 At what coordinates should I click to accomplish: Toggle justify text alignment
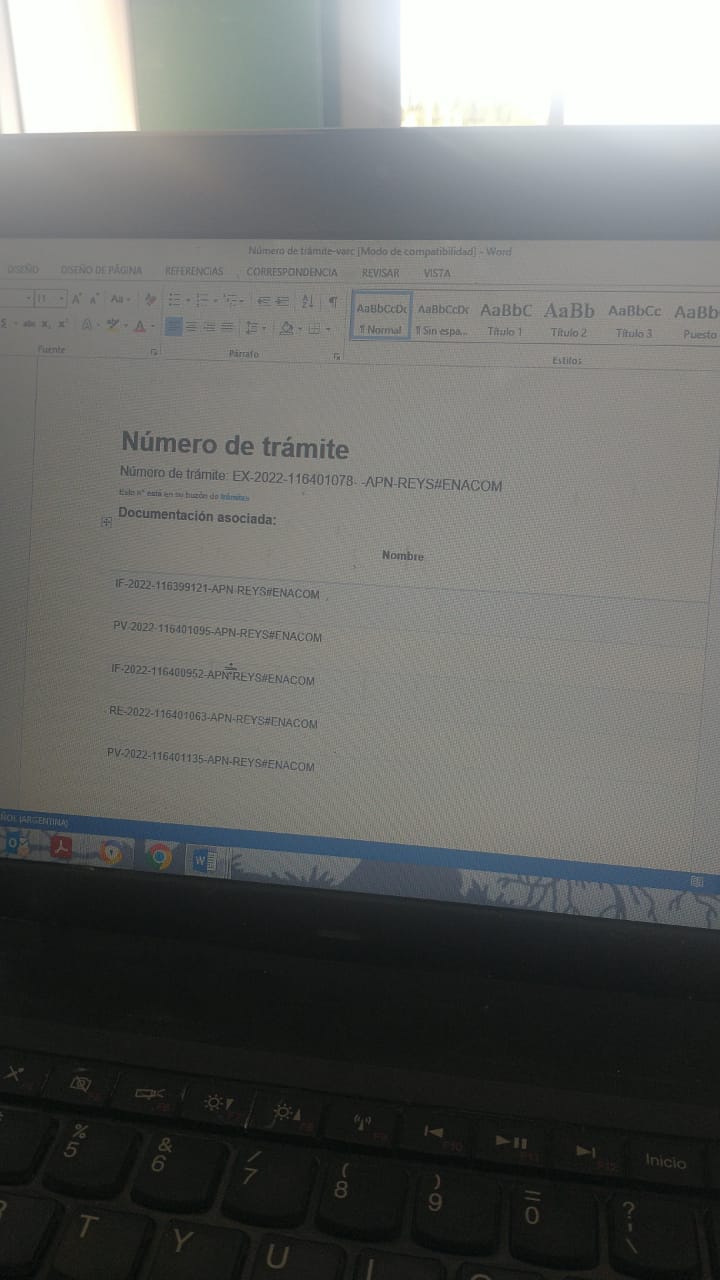(227, 326)
